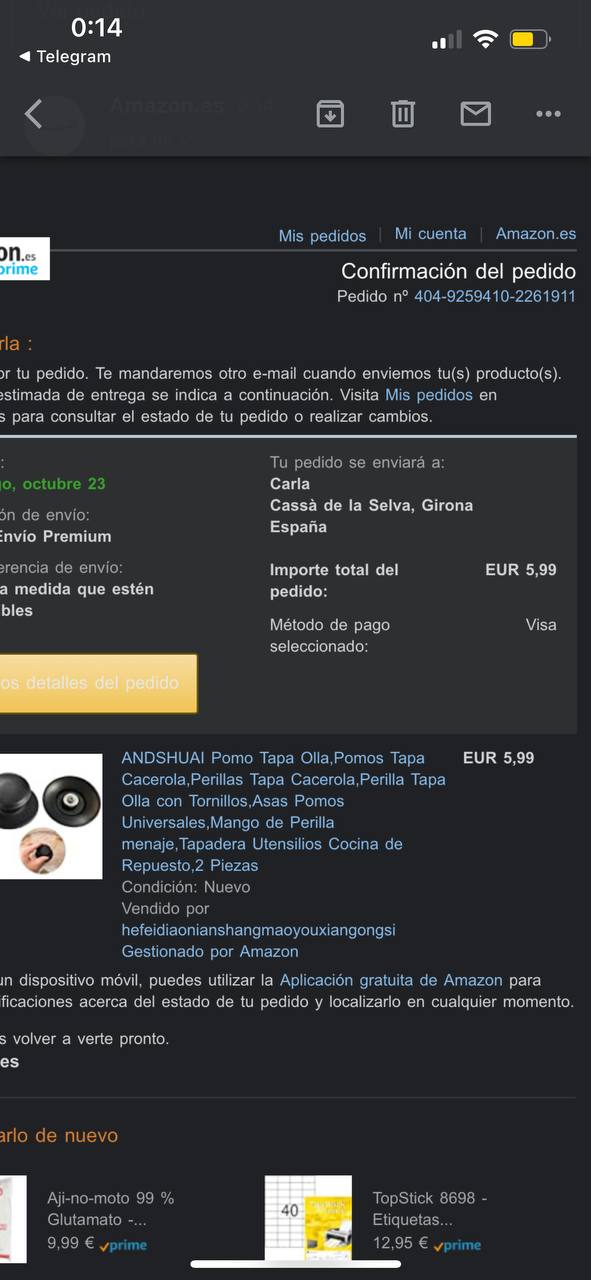Open the ANDSHUAI Pomo Tapa Olla product title
This screenshot has height=1280, width=591.
point(284,812)
